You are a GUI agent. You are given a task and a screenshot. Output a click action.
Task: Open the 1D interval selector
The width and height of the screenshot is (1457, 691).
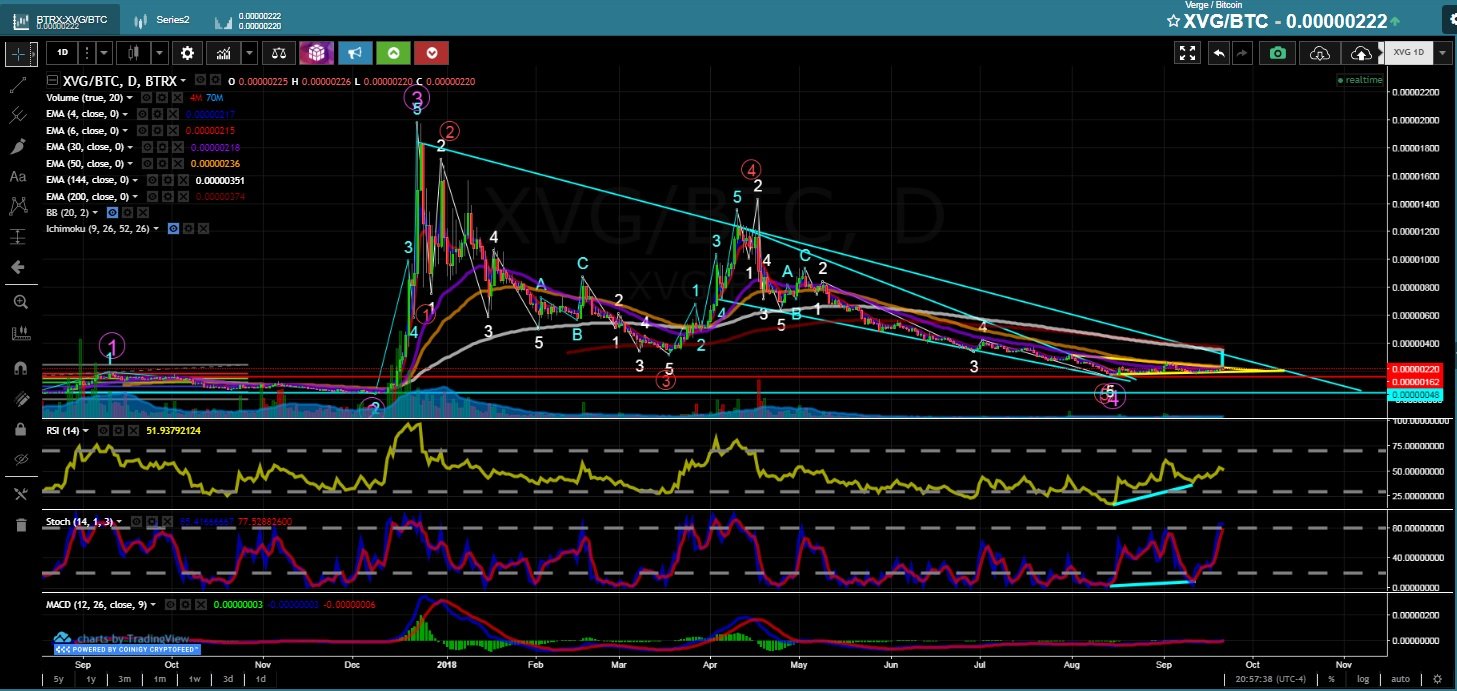[62, 53]
